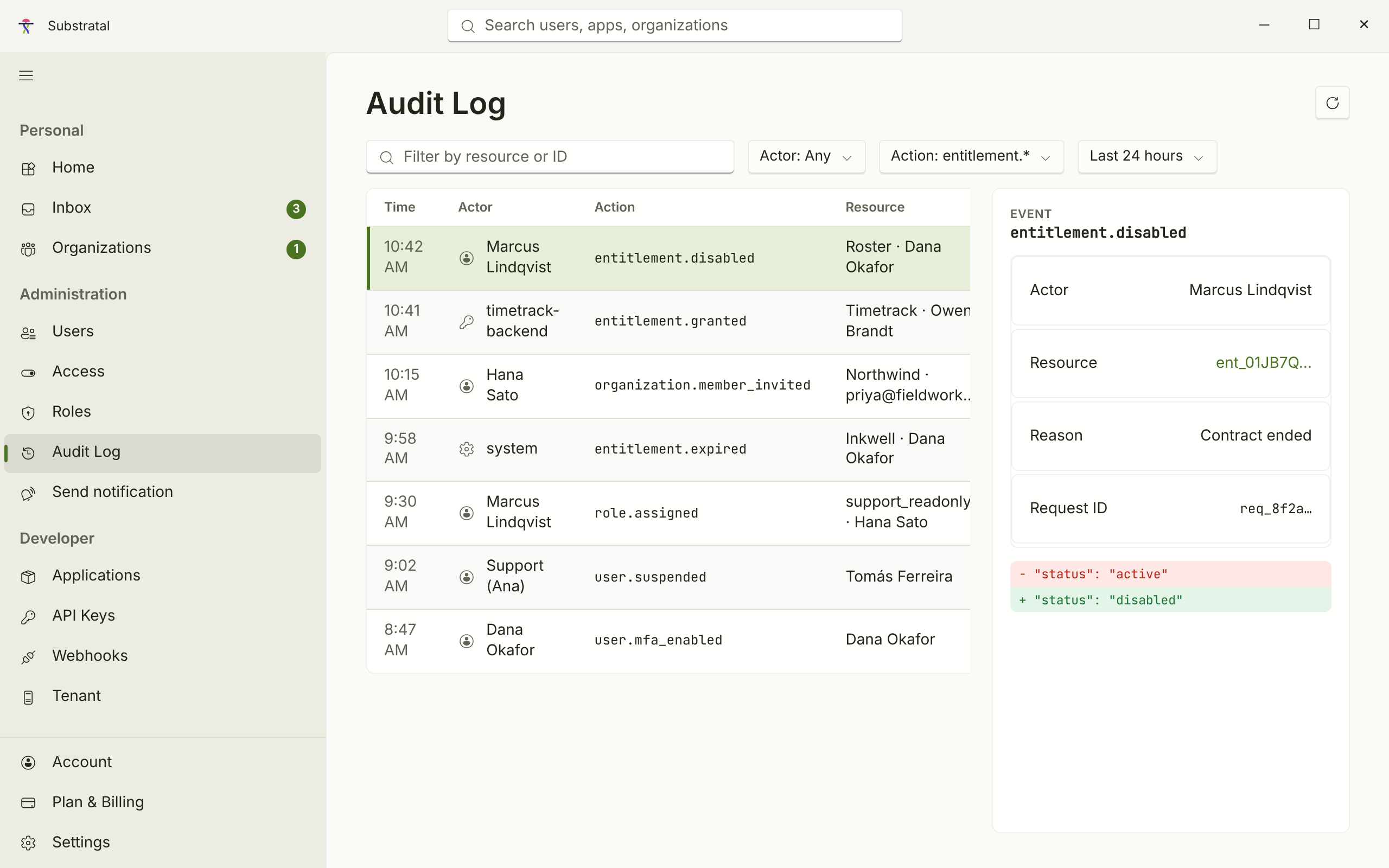The width and height of the screenshot is (1389, 868).
Task: Select the organization.member_invited row
Action: click(668, 386)
